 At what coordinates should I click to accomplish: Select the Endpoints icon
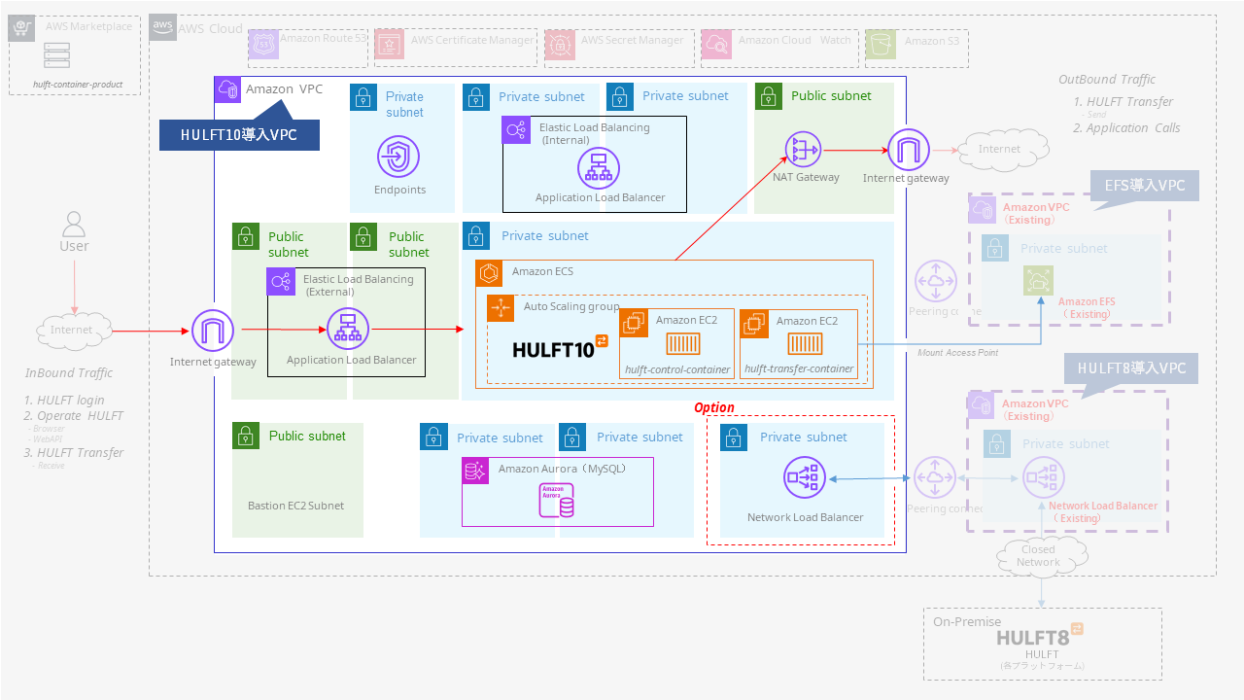click(398, 158)
